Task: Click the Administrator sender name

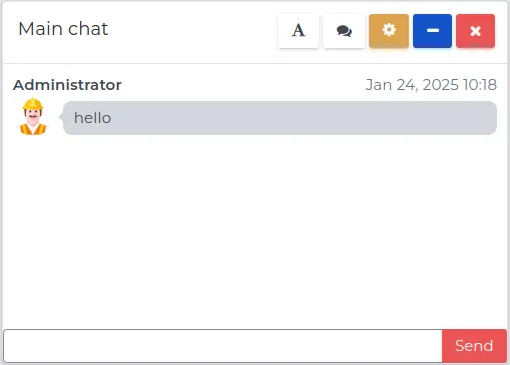Action: (x=67, y=85)
